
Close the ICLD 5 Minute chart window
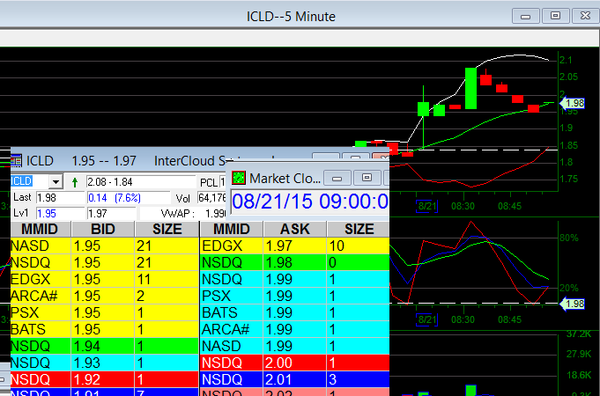(x=585, y=16)
